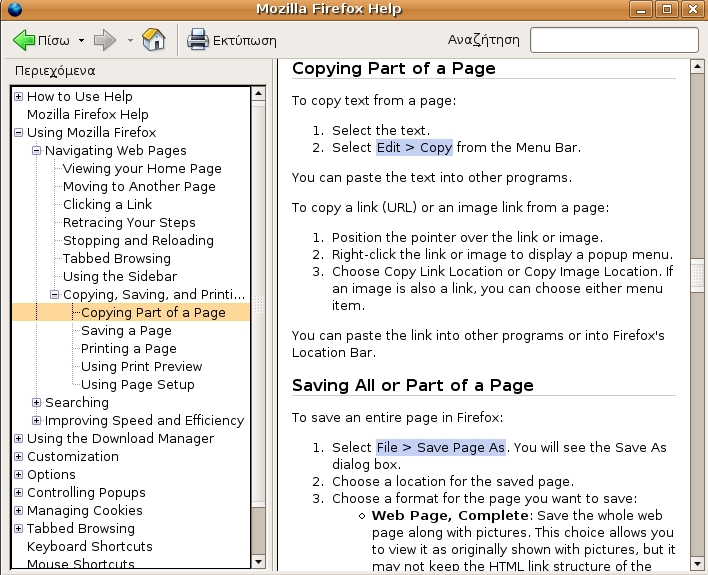Click the Saving All or Part heading
The width and height of the screenshot is (708, 575).
point(413,385)
